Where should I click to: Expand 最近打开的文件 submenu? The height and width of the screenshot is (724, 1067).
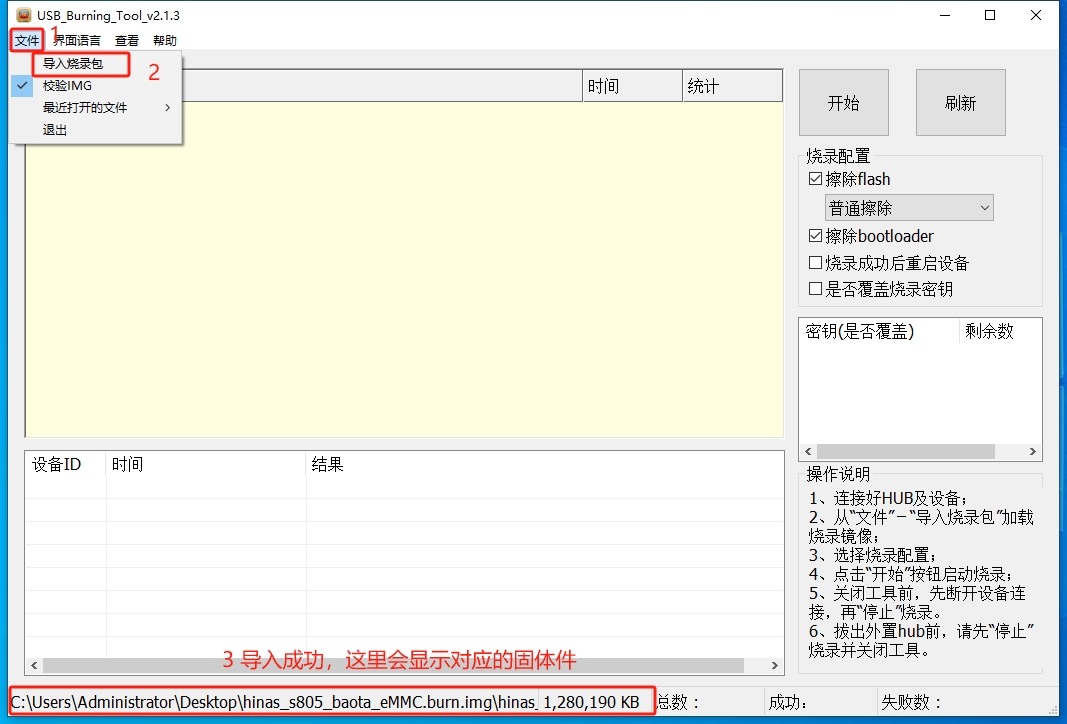[x=96, y=108]
